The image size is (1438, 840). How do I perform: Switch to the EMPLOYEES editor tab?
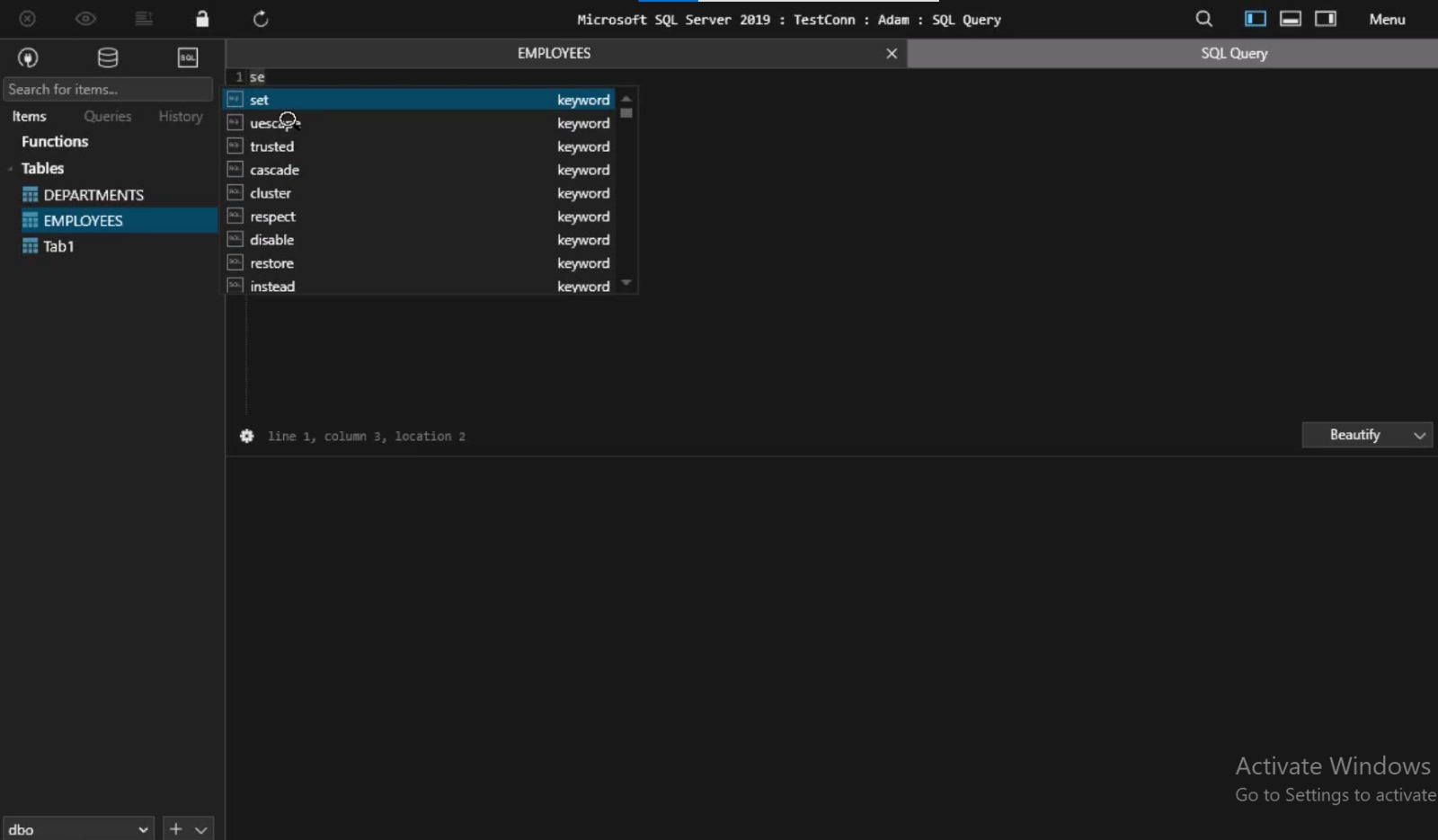(x=554, y=53)
